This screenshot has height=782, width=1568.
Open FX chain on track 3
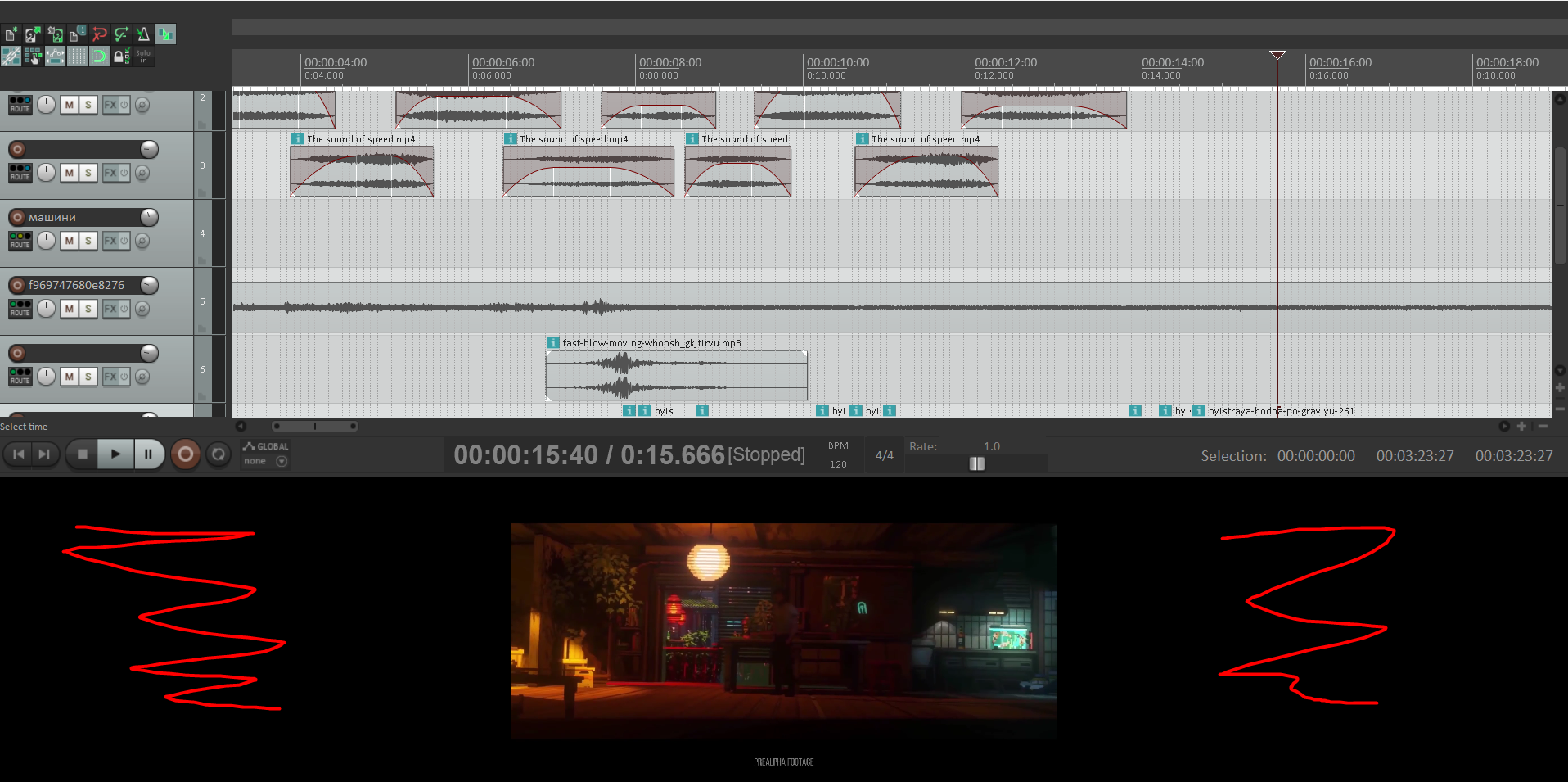click(x=110, y=173)
